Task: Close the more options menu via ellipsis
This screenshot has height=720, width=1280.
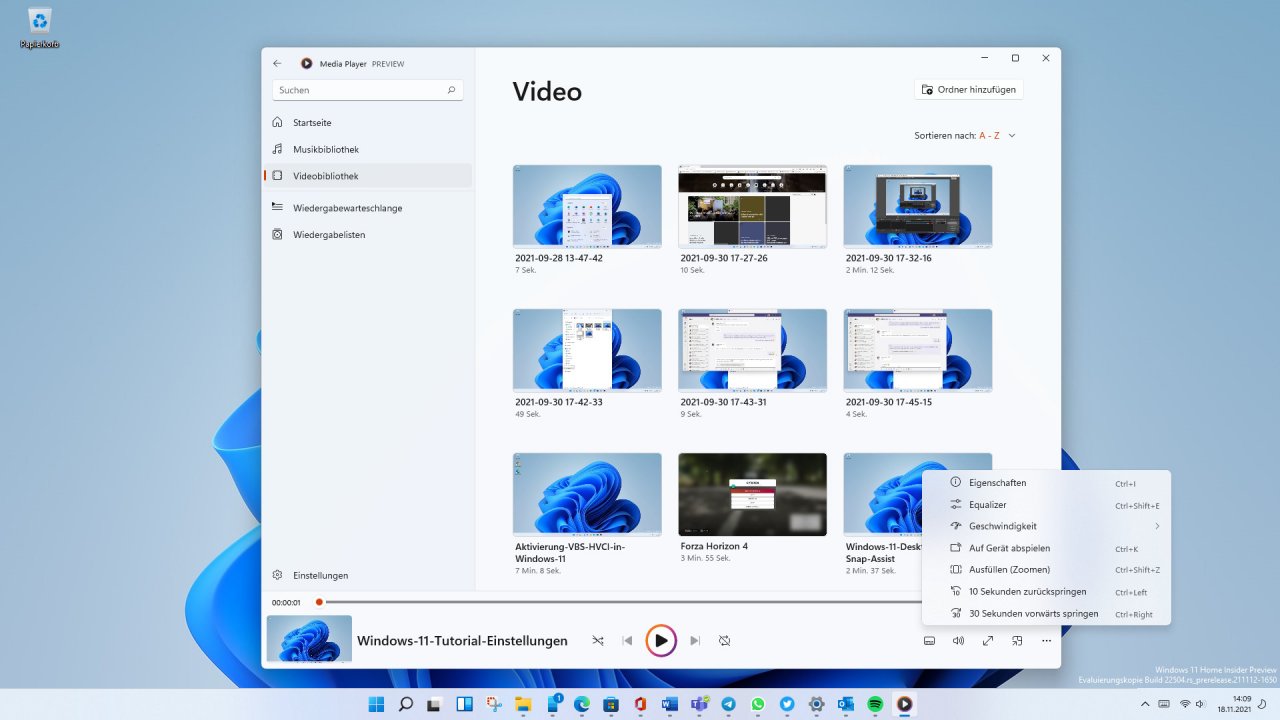Action: (1046, 641)
